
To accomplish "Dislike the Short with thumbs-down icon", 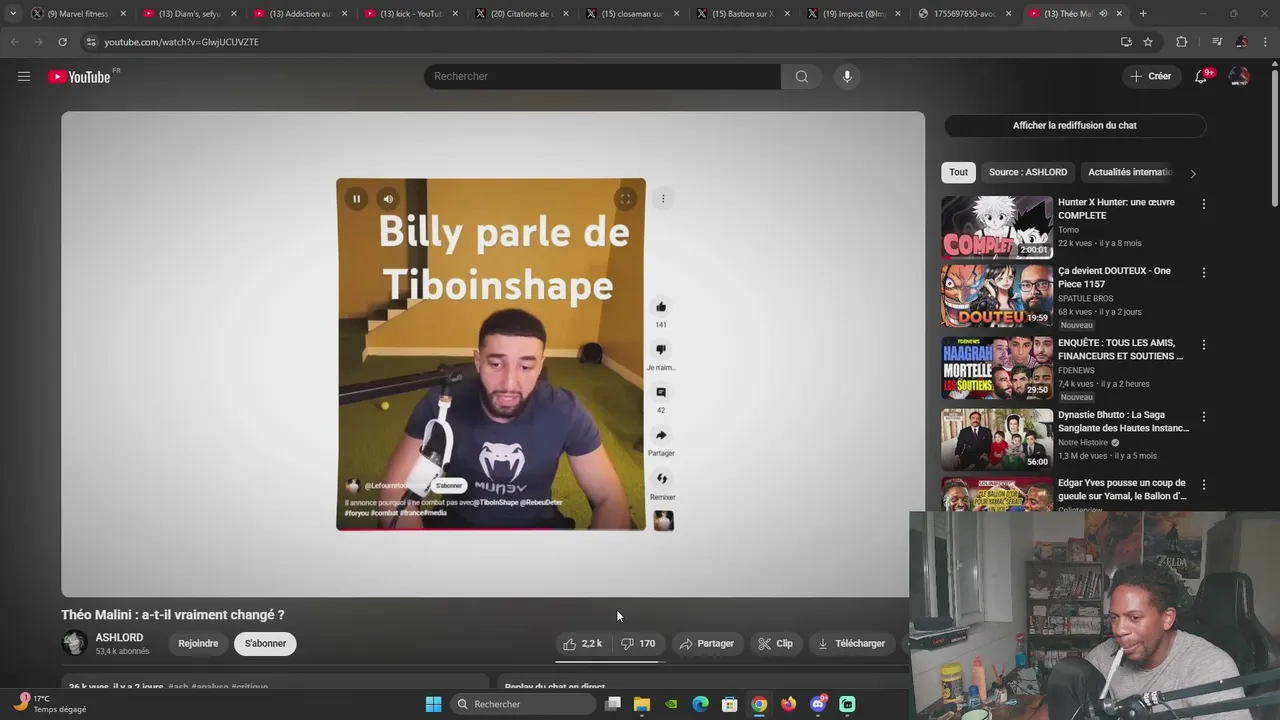I will 661,349.
